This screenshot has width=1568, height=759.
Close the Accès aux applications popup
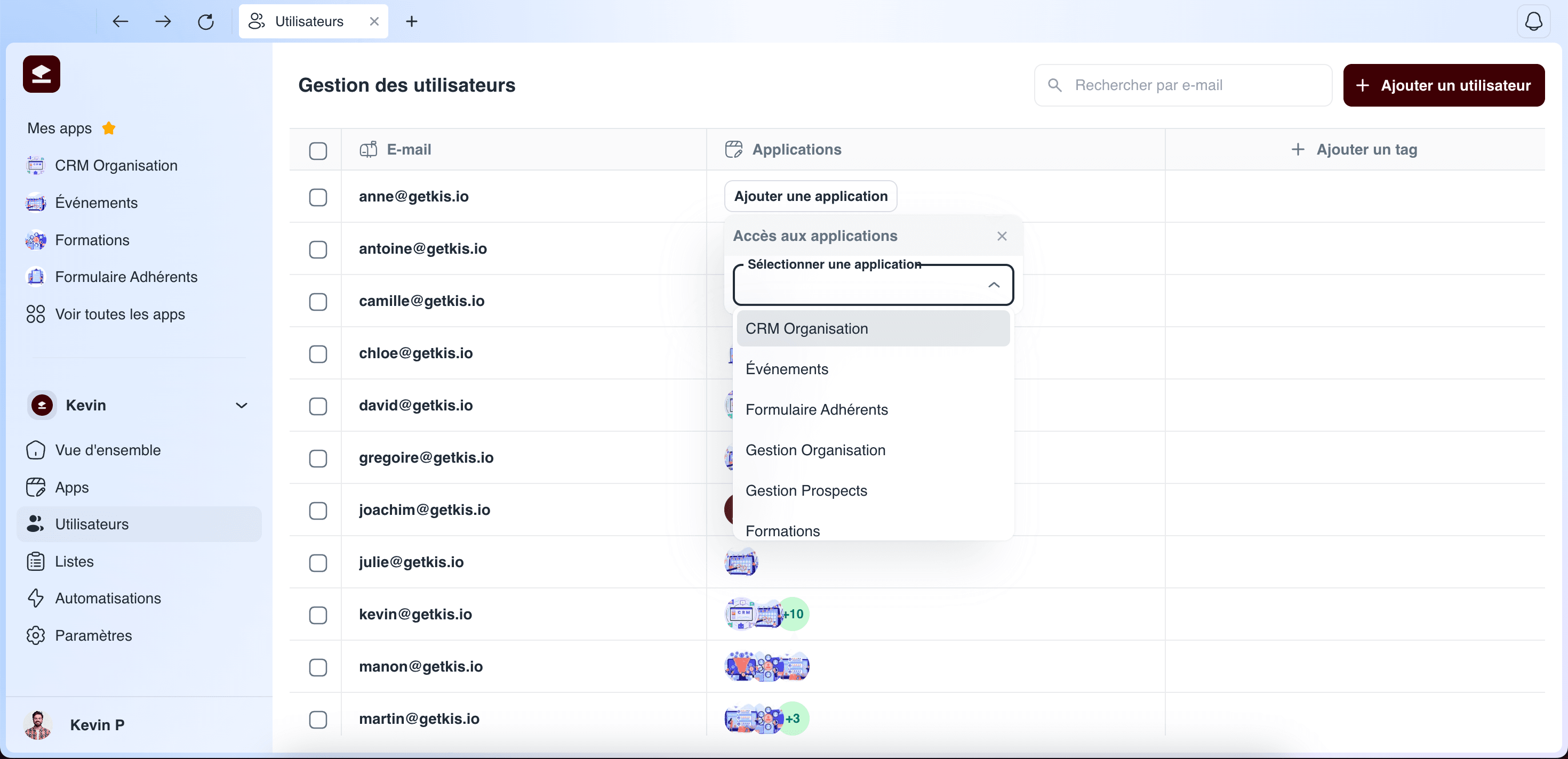click(1002, 236)
